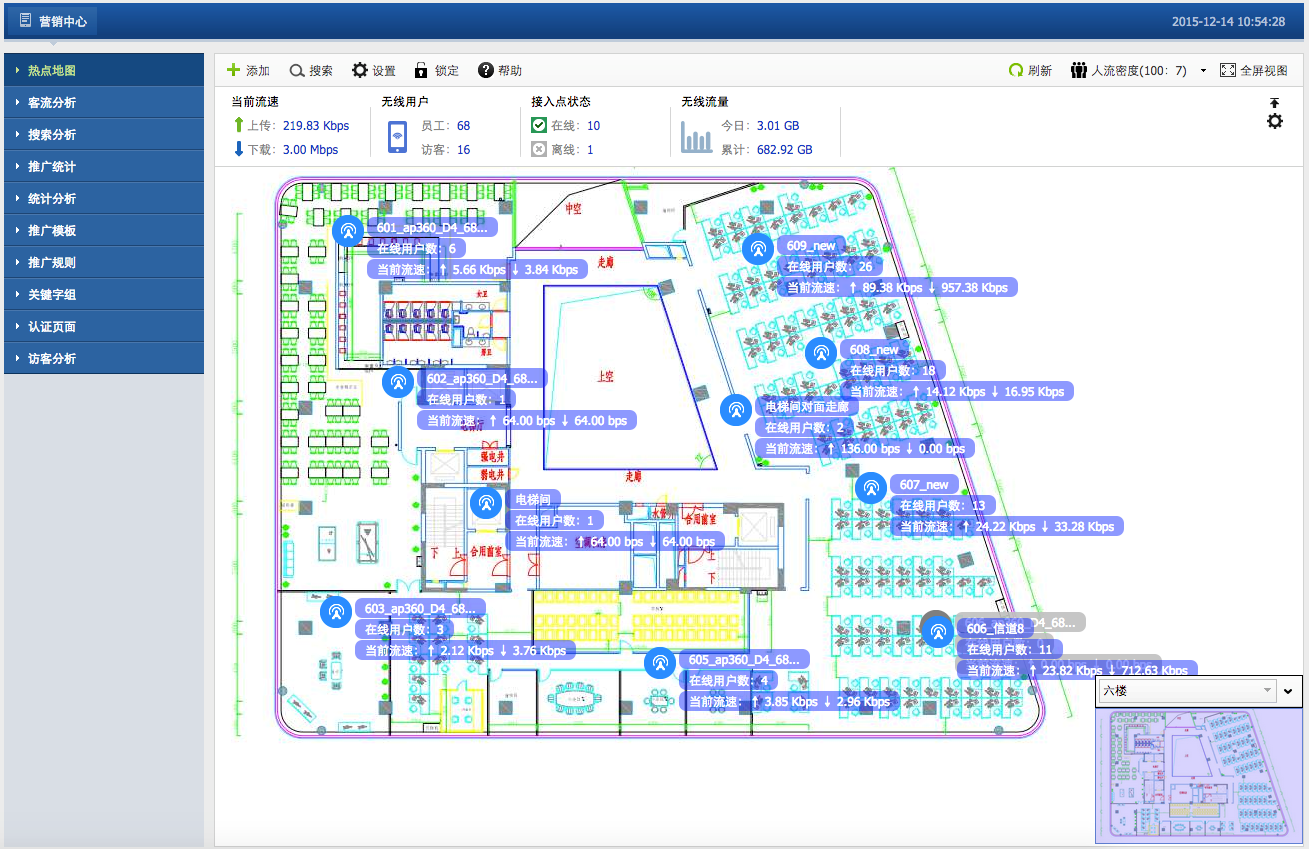Open the crowd density dropdown arrow
The image size is (1309, 849).
(1203, 71)
